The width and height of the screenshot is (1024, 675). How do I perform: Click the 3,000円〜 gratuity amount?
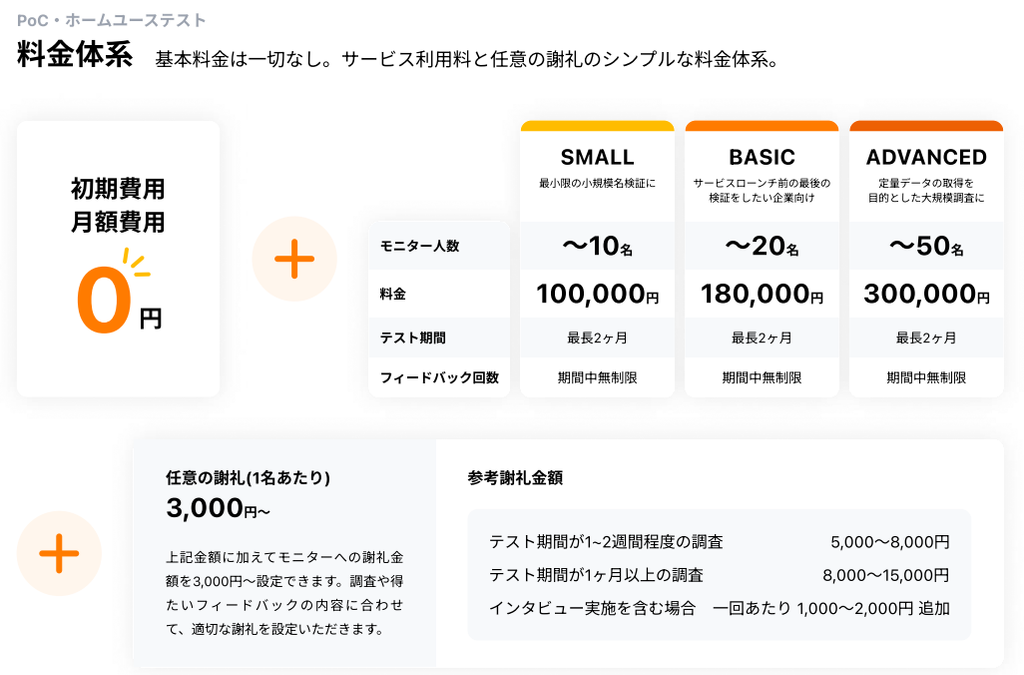(218, 509)
